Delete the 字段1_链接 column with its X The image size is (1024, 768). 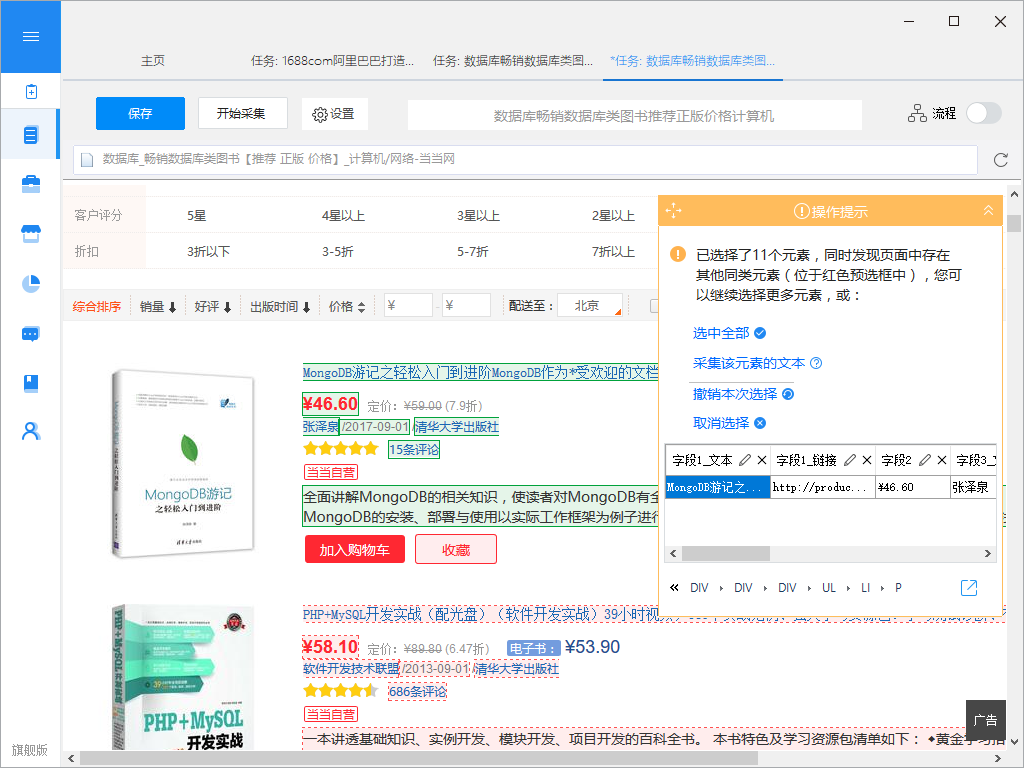pos(867,460)
